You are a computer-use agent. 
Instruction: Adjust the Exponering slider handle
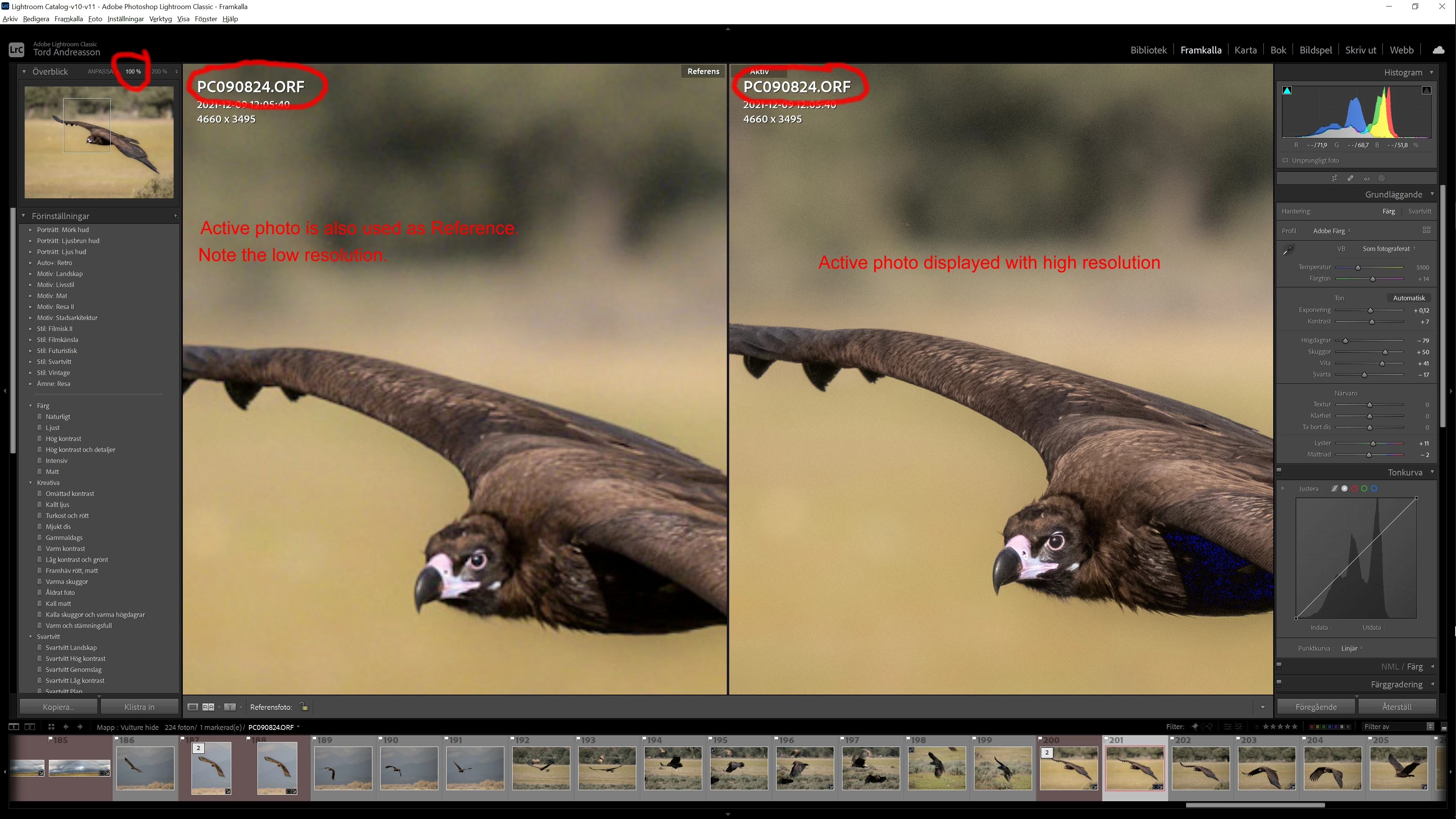point(1370,310)
